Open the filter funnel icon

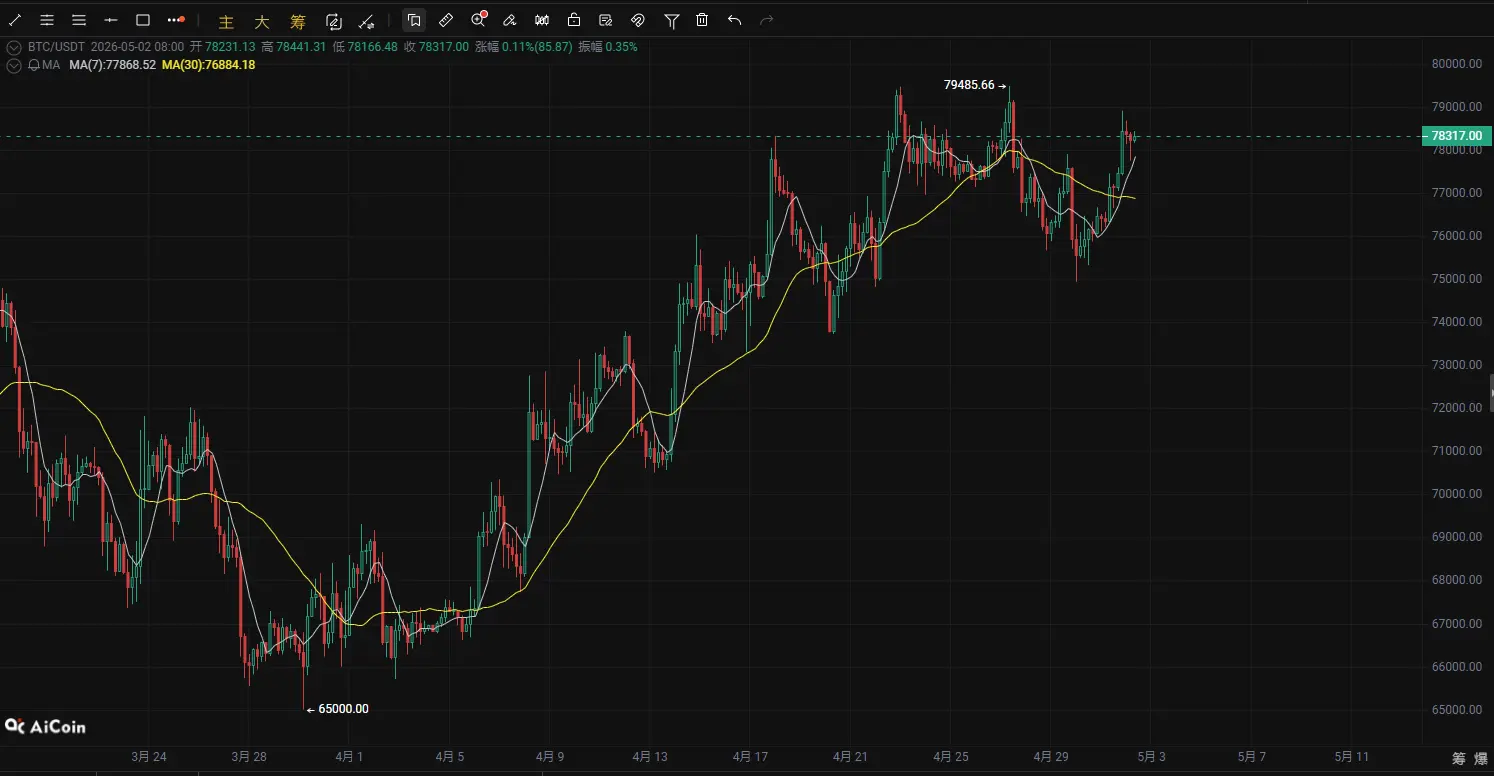click(x=671, y=20)
